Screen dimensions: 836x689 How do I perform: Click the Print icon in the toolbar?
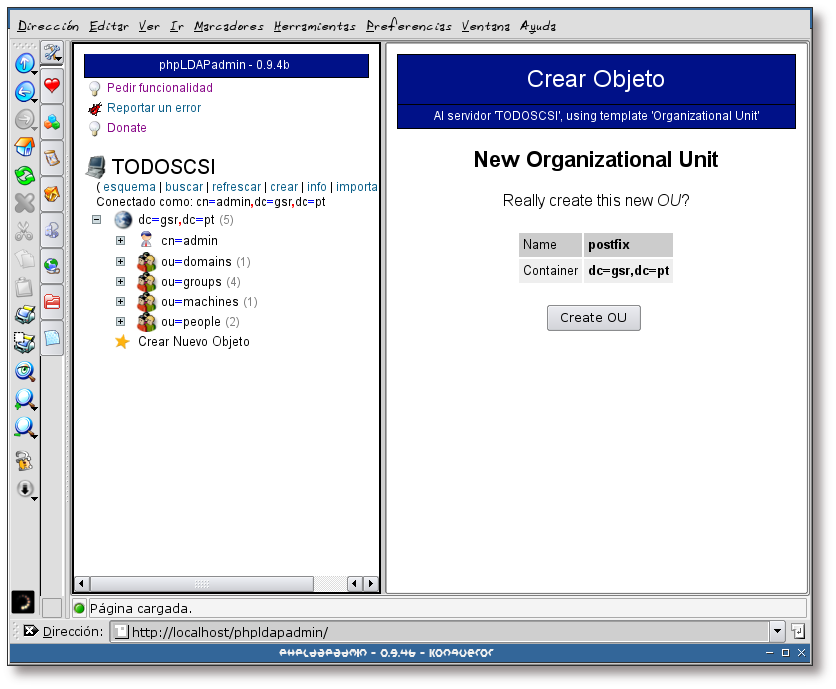pyautogui.click(x=25, y=314)
